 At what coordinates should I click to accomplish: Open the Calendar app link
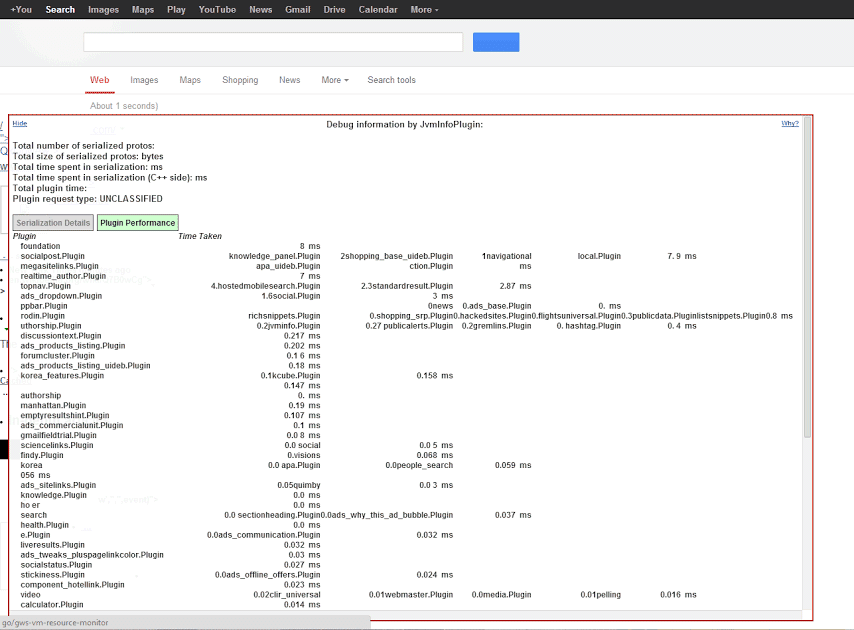point(378,9)
